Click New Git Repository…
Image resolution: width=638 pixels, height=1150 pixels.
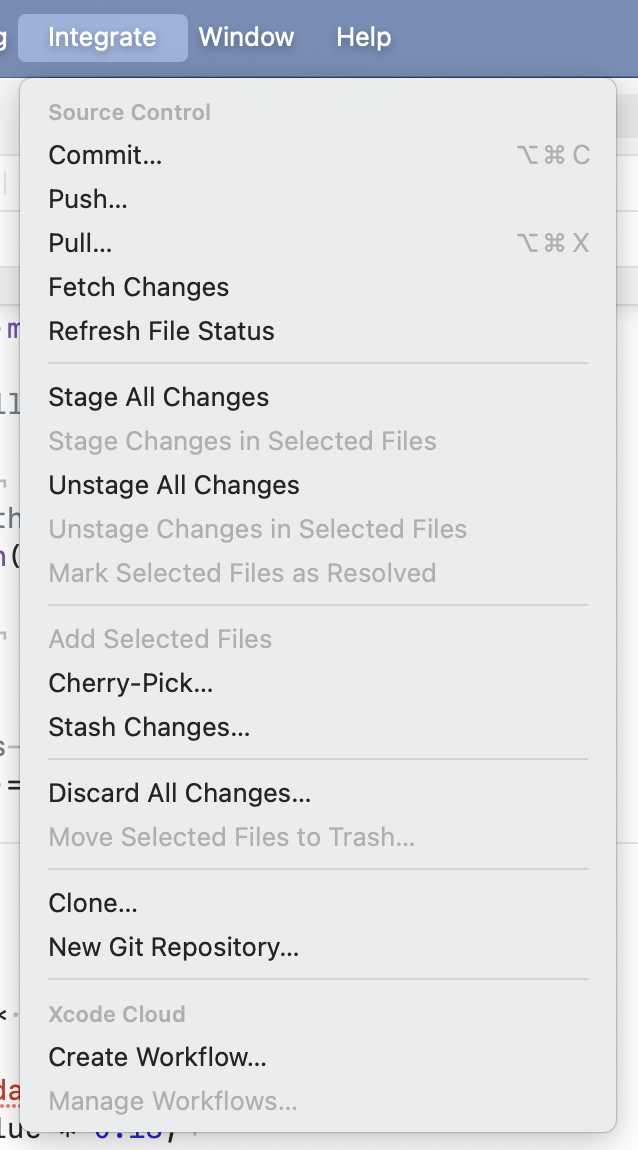coord(173,947)
